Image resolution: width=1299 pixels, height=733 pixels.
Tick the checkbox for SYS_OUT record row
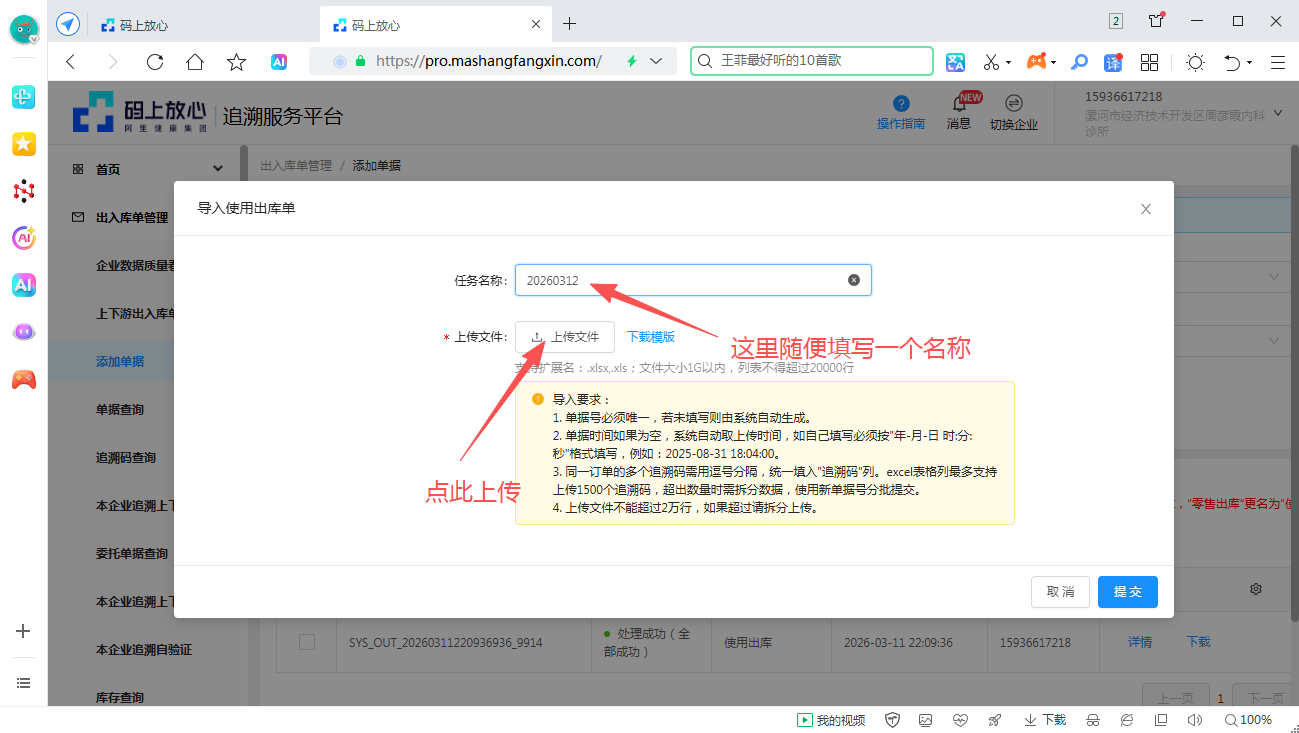(x=307, y=642)
